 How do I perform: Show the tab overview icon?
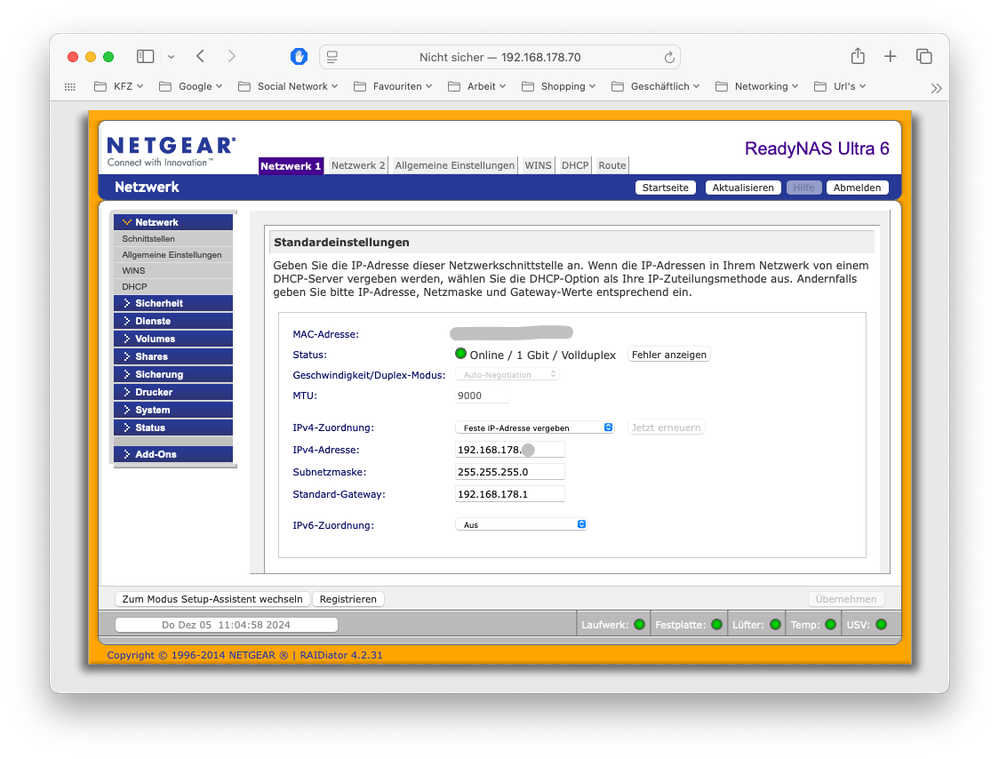point(924,56)
